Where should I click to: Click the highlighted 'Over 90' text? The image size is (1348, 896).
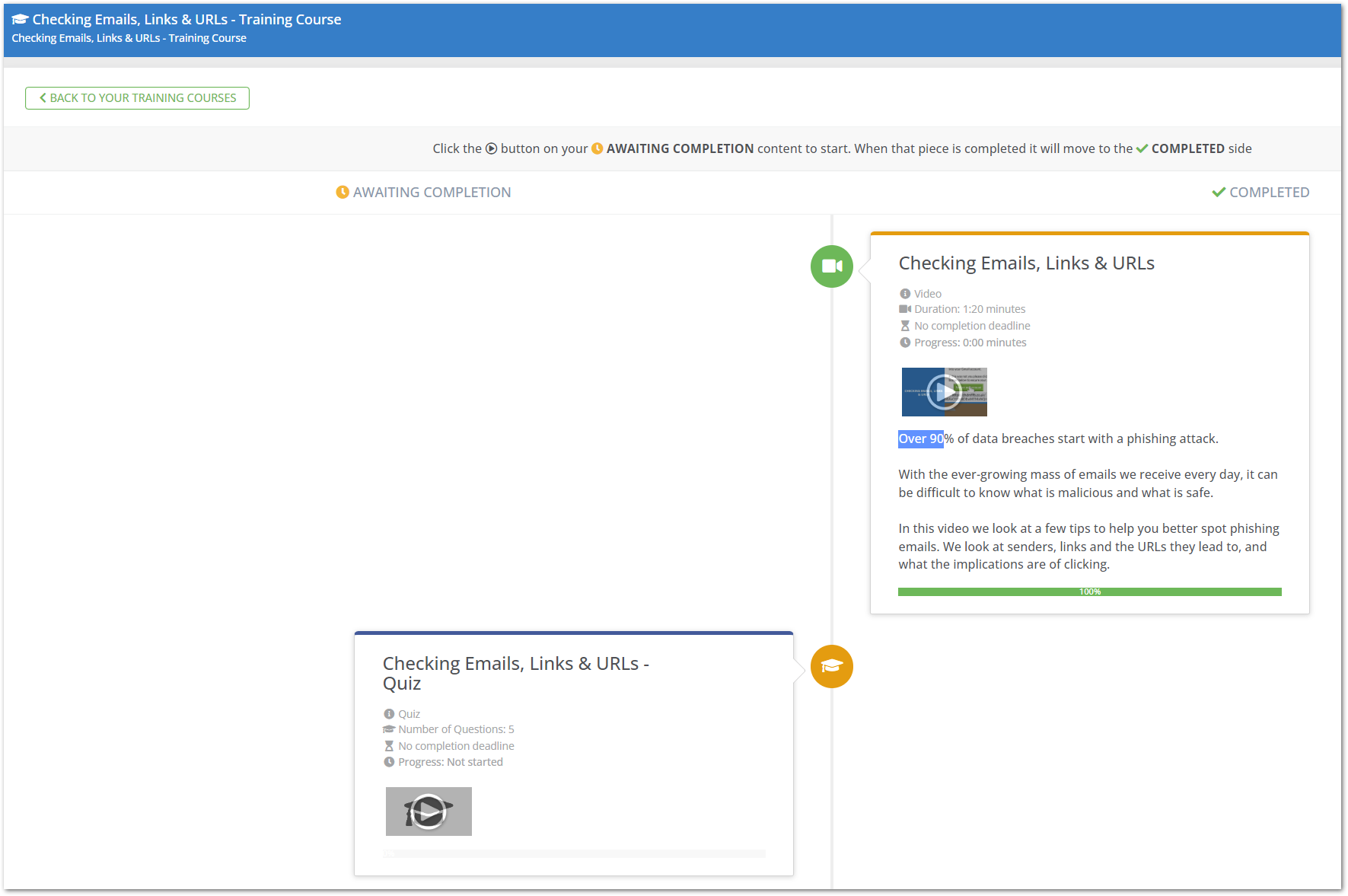coord(921,439)
